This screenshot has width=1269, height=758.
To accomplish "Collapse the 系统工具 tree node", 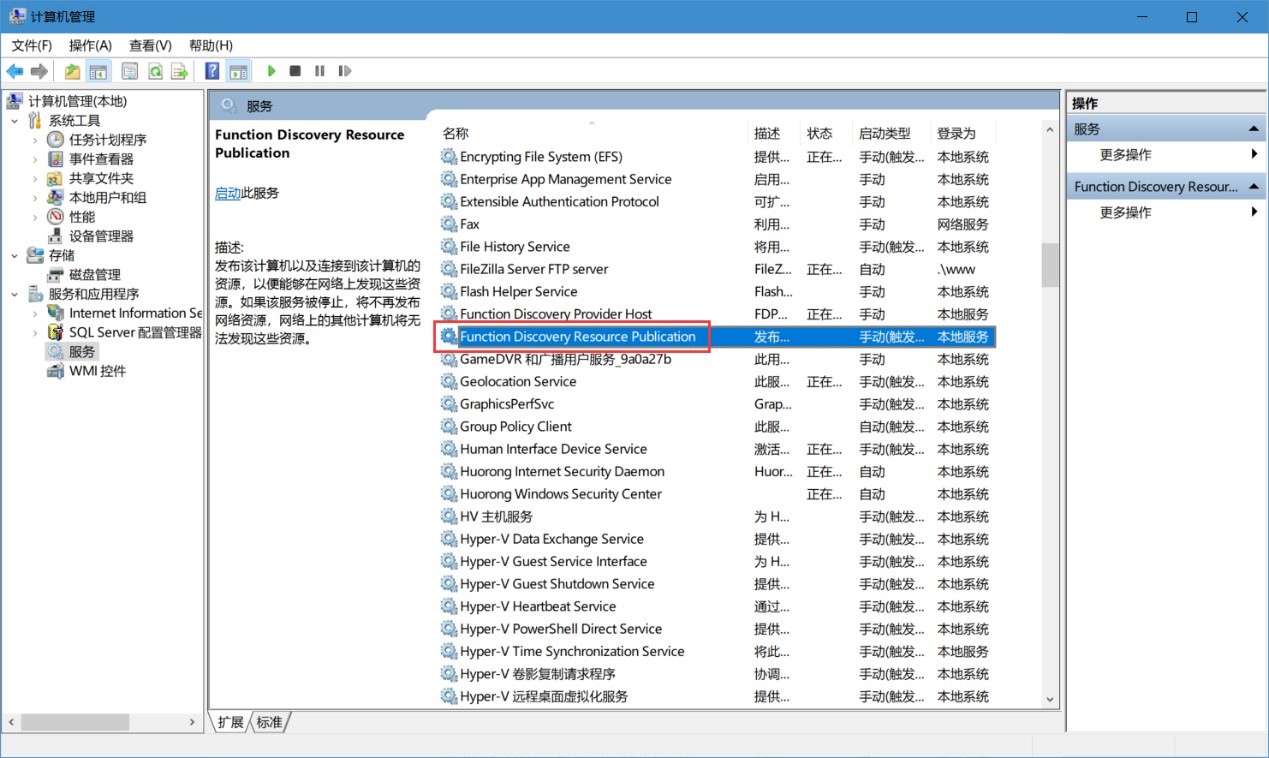I will (15, 121).
